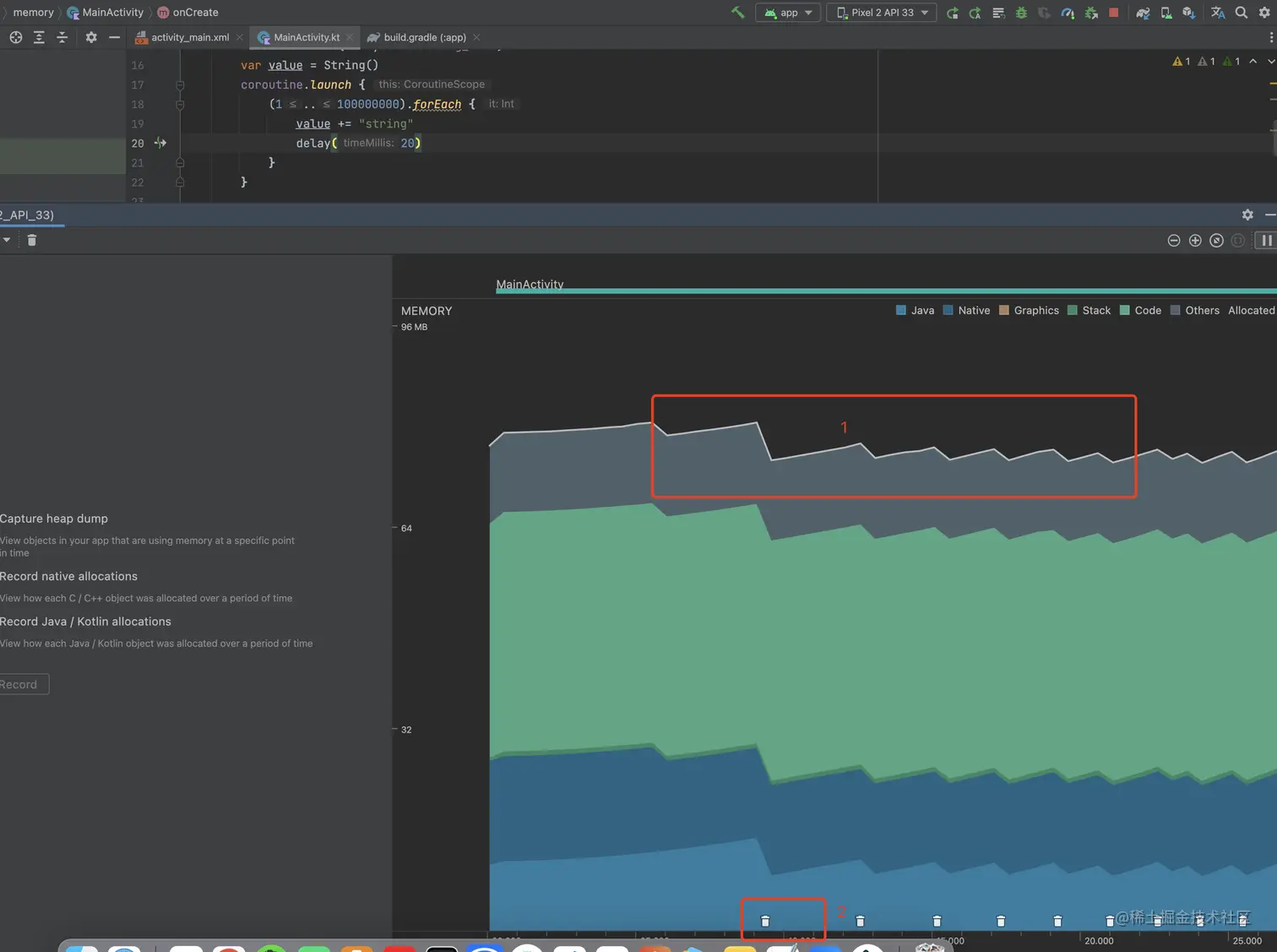
Task: Zoom out the profiler timeline
Action: (x=1173, y=241)
